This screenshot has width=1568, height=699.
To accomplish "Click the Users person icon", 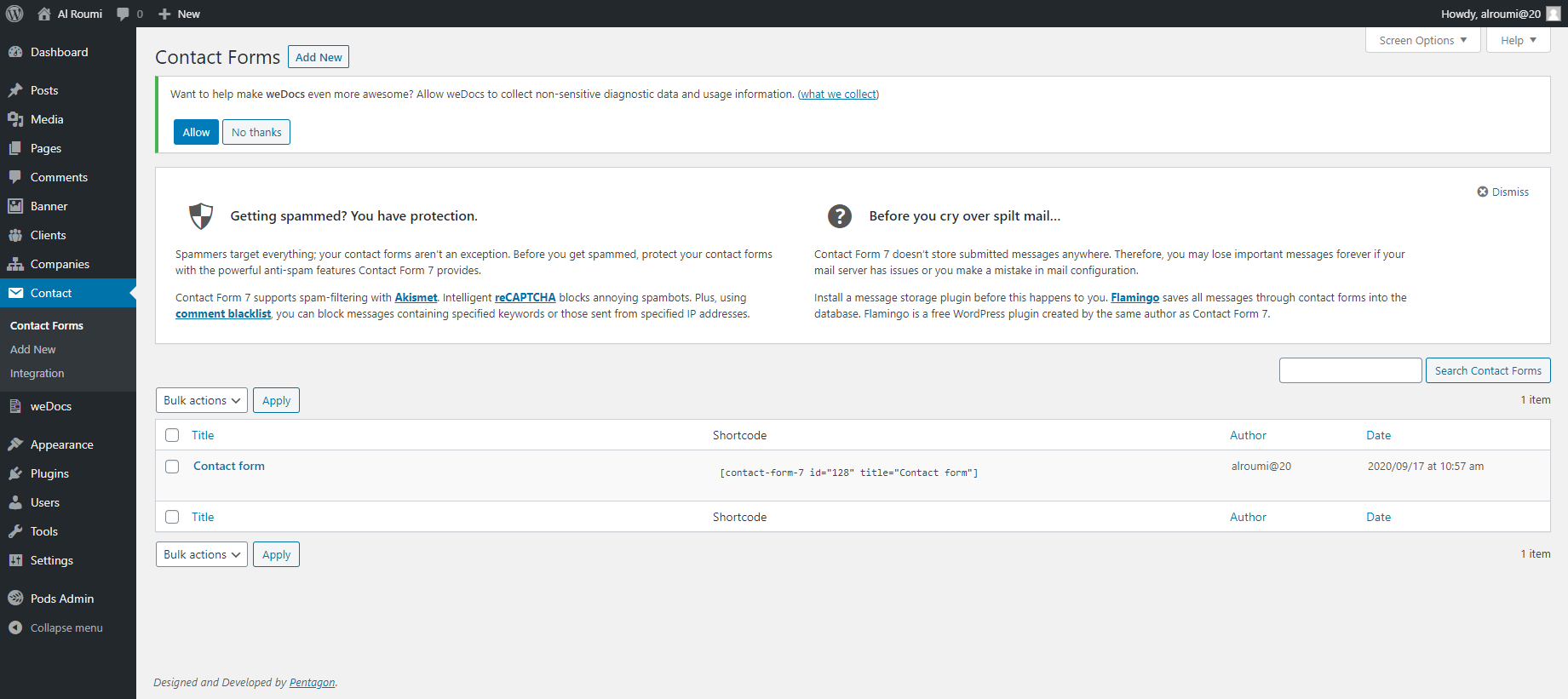I will click(x=15, y=502).
